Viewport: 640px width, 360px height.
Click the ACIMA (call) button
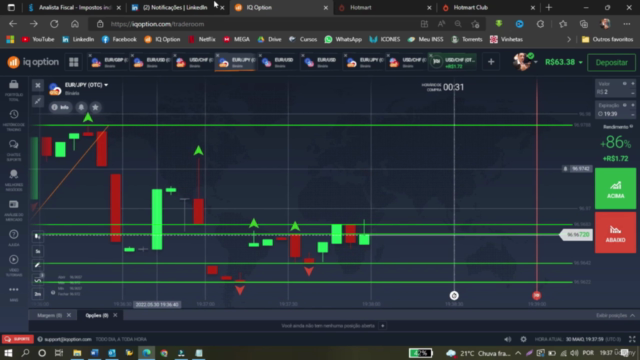pyautogui.click(x=615, y=189)
